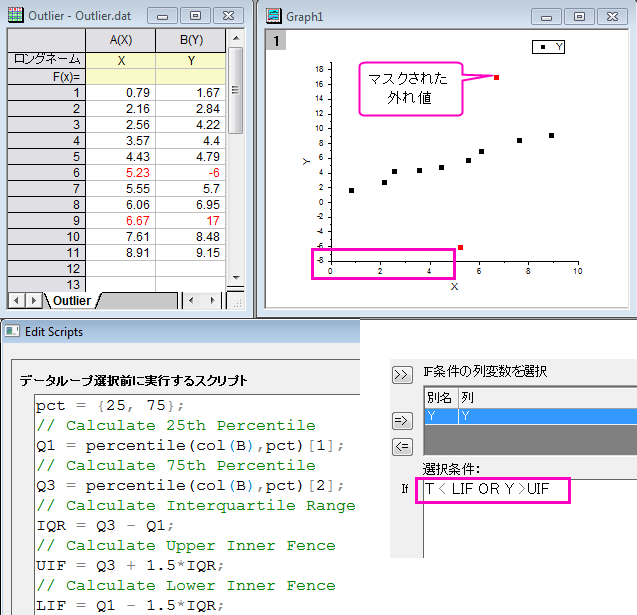Click script line UIF = Q3 + 1.5*IQR;
637x615 pixels.
[x=130, y=565]
